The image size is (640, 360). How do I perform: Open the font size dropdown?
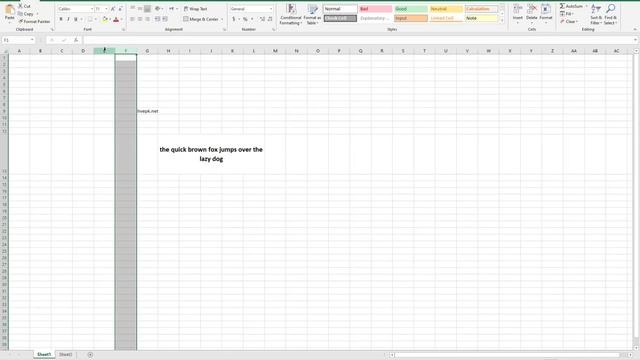[107, 9]
